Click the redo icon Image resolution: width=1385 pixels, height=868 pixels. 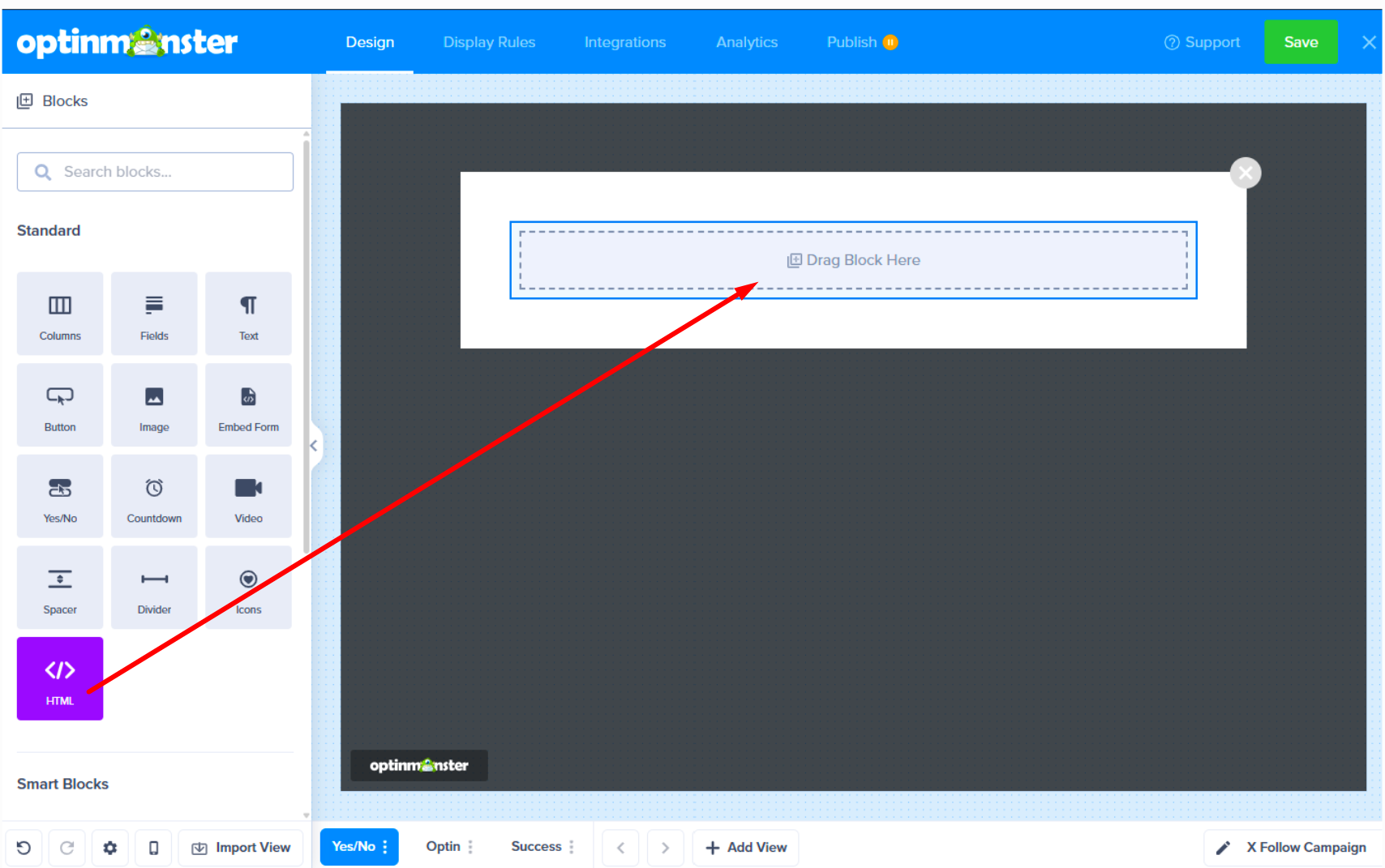pos(66,848)
